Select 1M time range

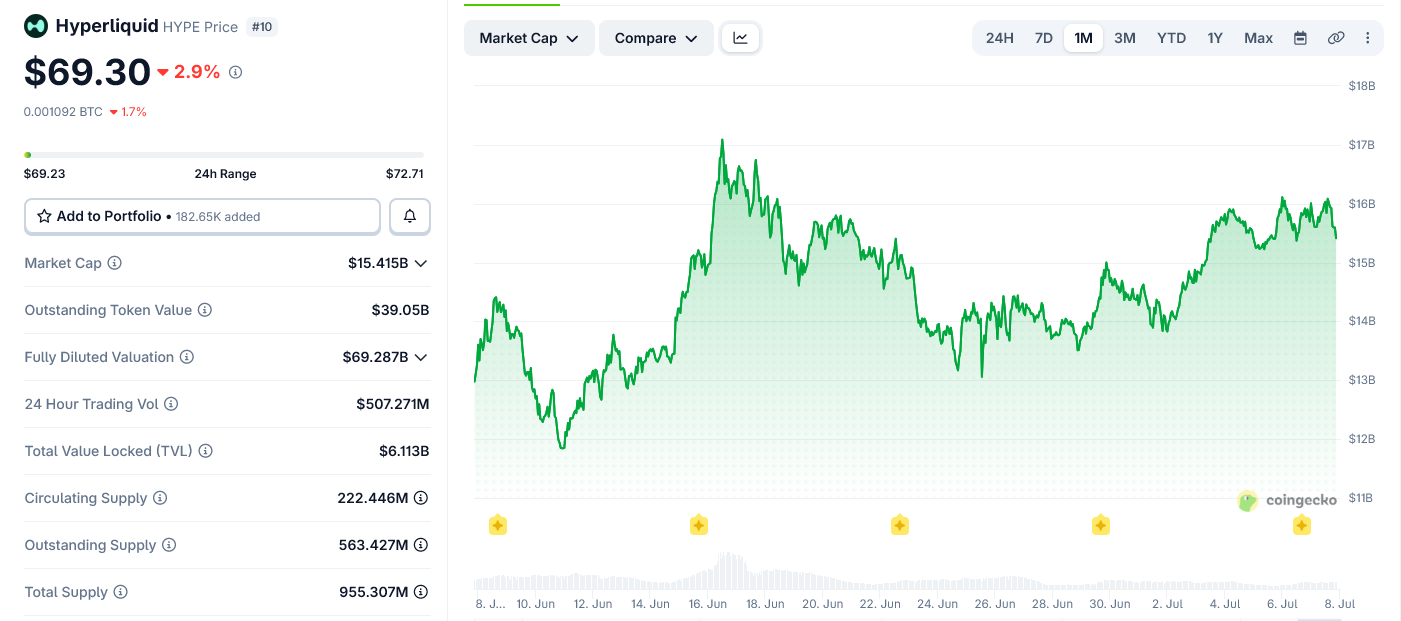point(1083,38)
